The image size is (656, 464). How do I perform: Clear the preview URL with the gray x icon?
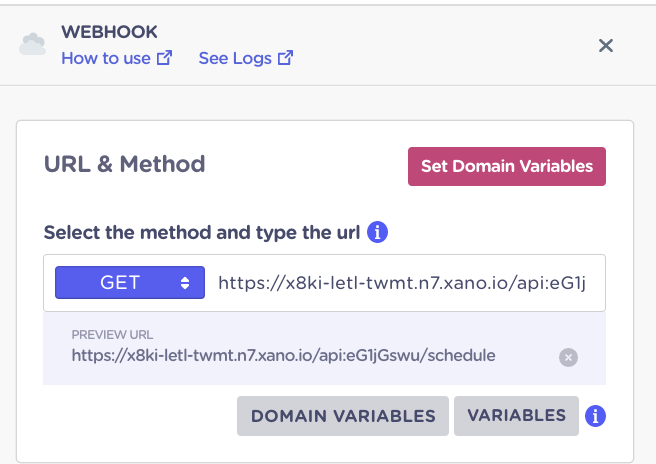(x=568, y=357)
